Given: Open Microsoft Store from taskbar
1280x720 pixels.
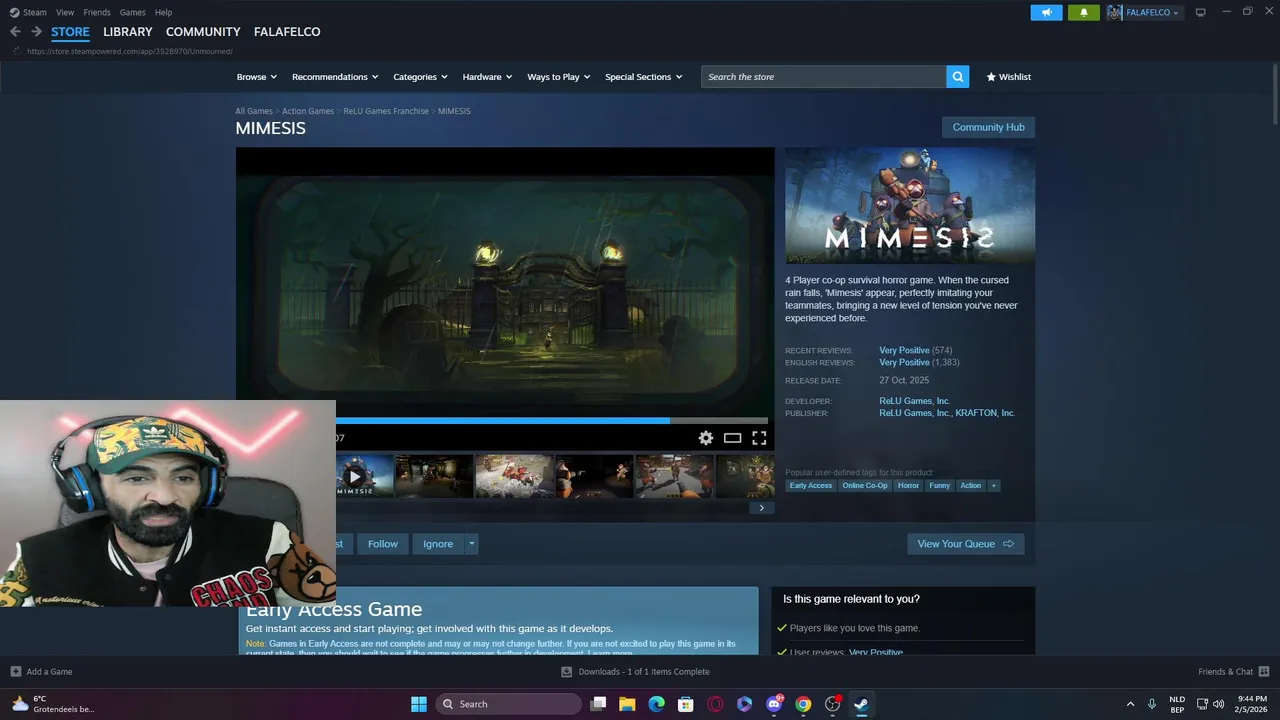Looking at the screenshot, I should click(686, 704).
